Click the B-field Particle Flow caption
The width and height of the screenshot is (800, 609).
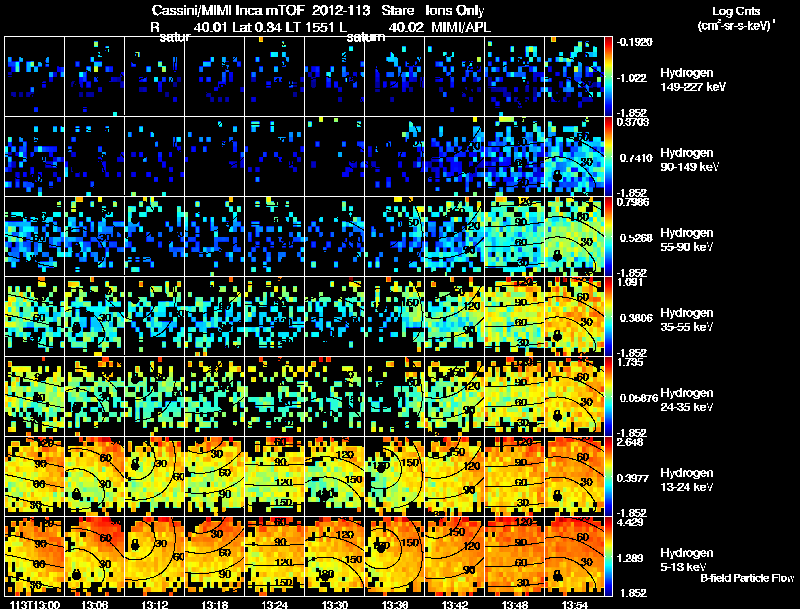click(747, 578)
